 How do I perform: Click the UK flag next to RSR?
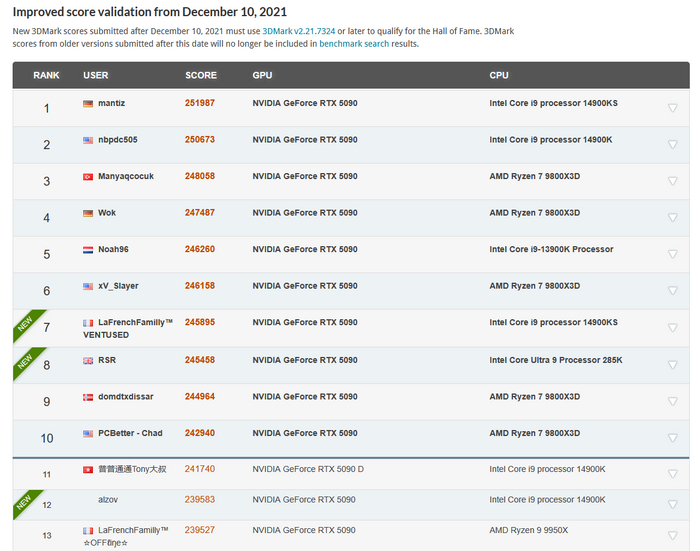click(88, 361)
